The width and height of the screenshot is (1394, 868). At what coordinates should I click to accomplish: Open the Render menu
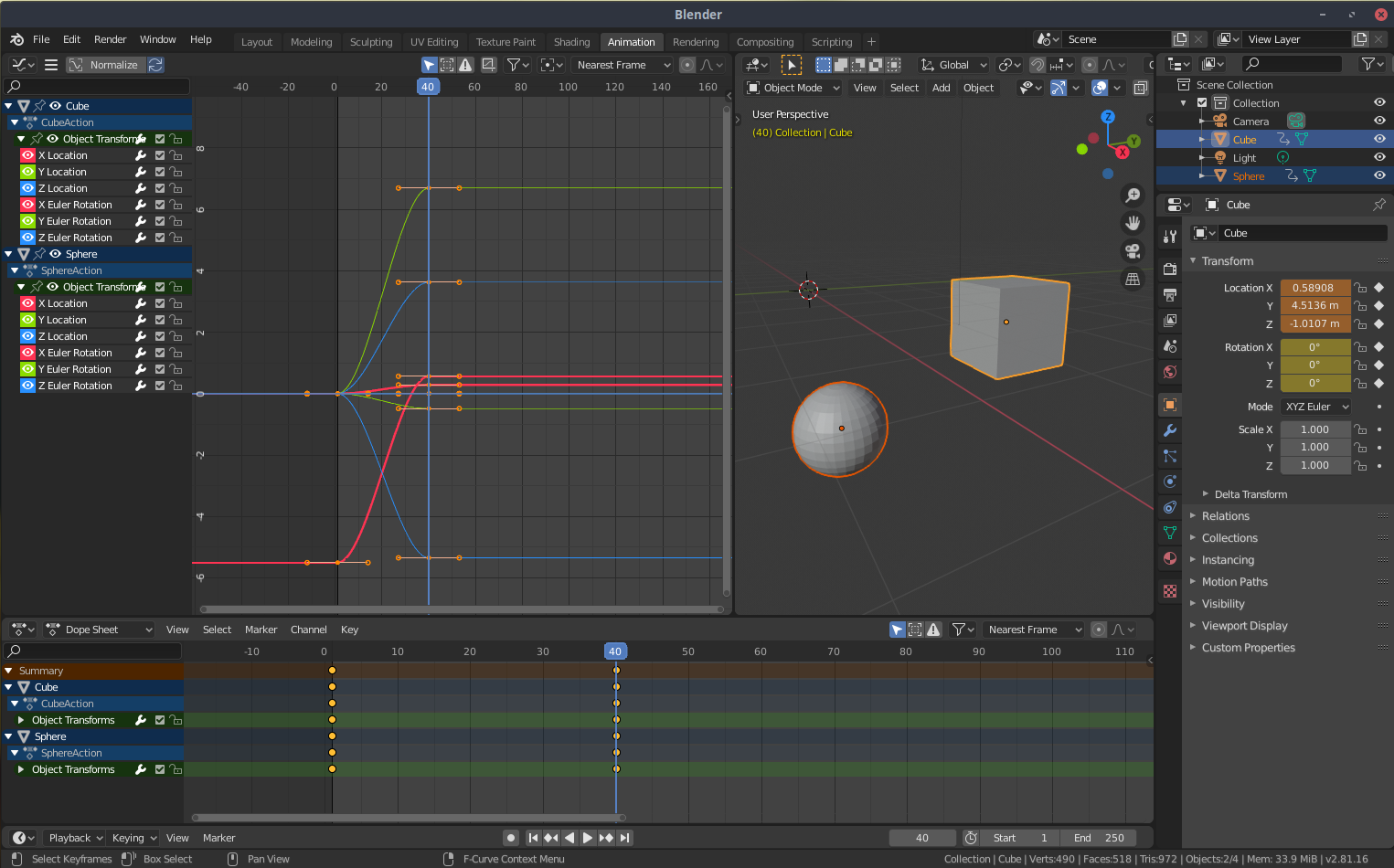(x=110, y=39)
